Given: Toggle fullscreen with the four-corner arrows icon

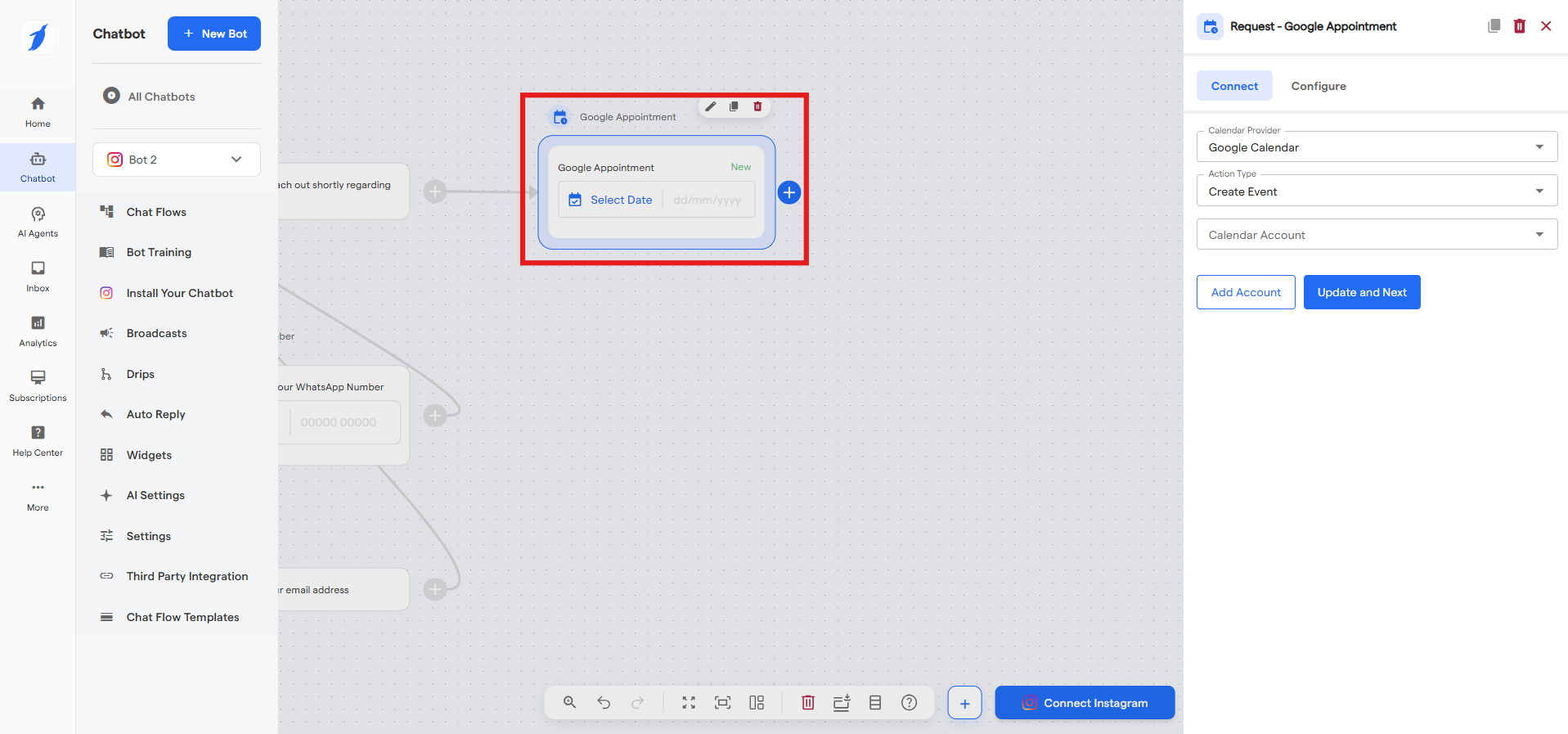Looking at the screenshot, I should (689, 702).
